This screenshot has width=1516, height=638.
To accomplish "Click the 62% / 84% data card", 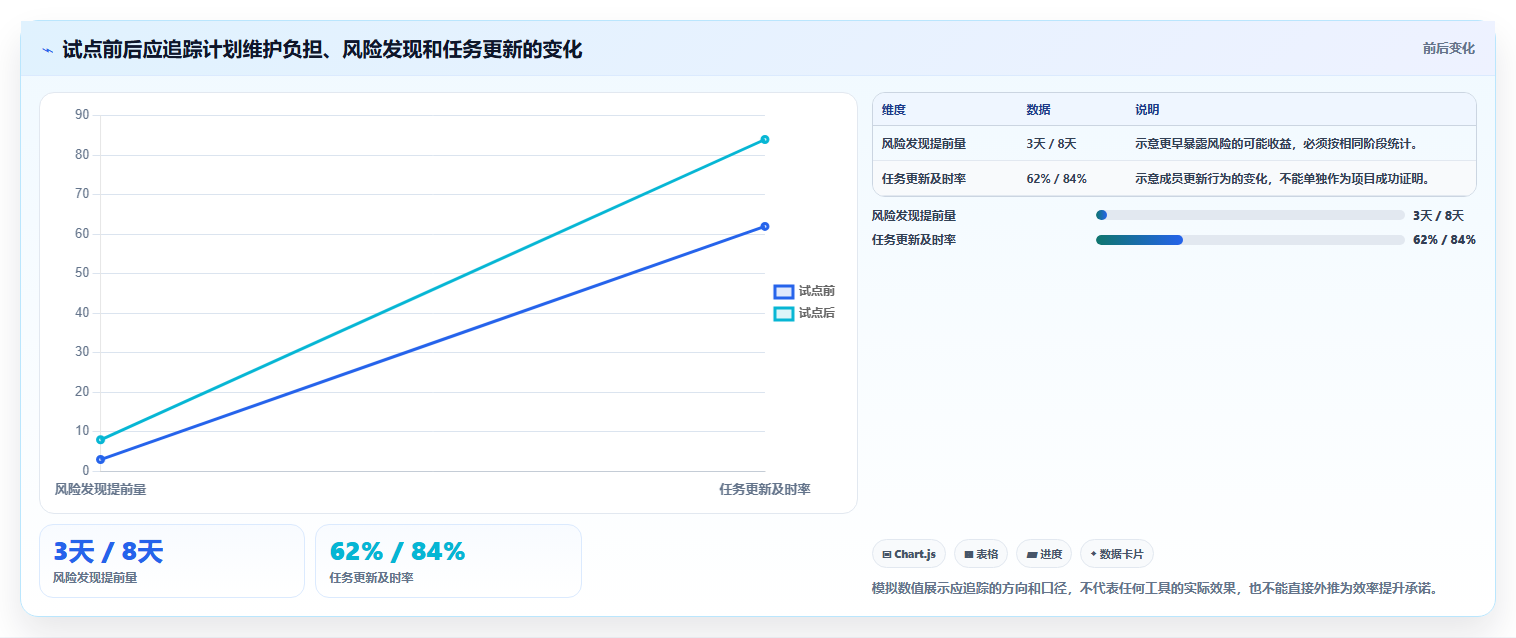I will click(x=448, y=561).
